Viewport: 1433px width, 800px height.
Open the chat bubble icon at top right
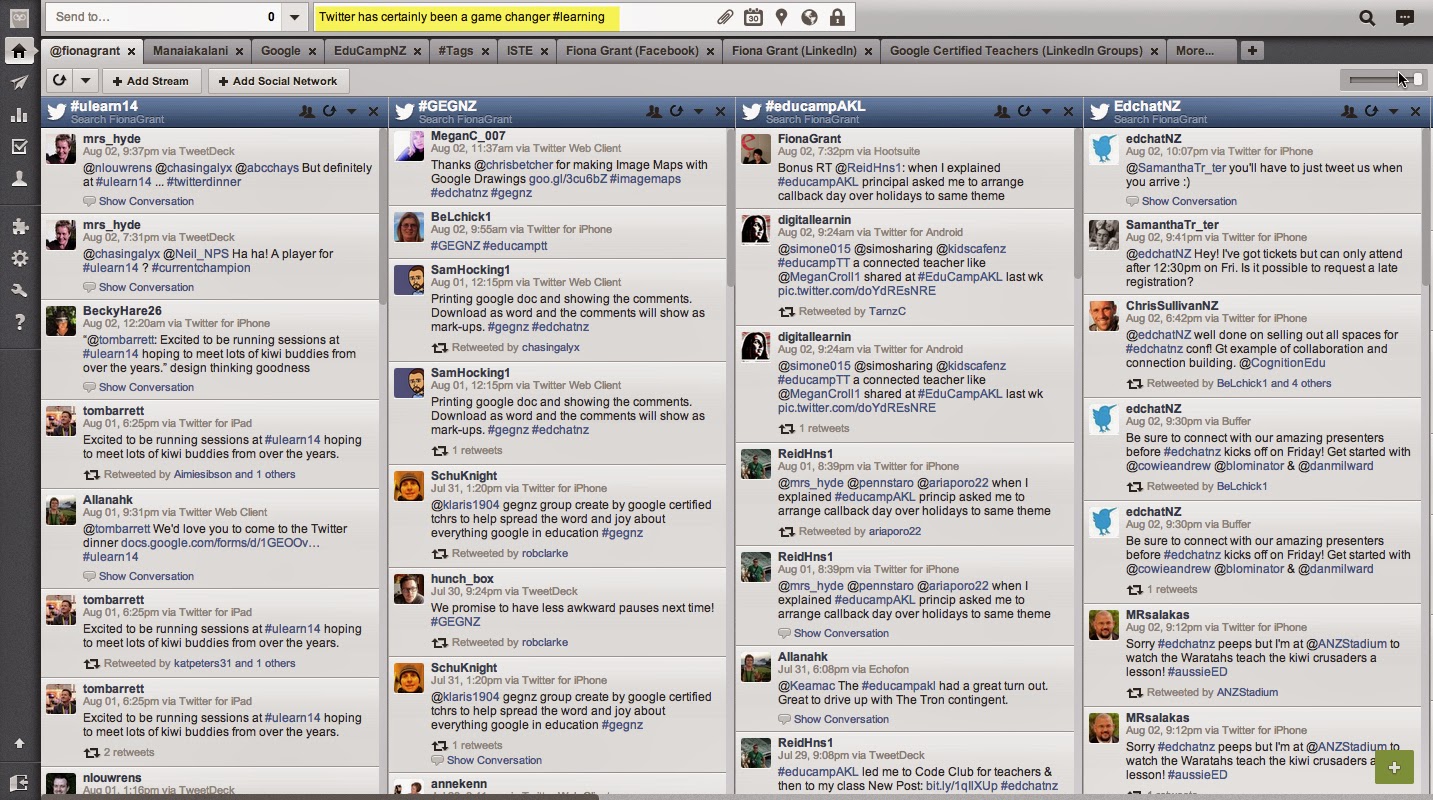[1405, 17]
